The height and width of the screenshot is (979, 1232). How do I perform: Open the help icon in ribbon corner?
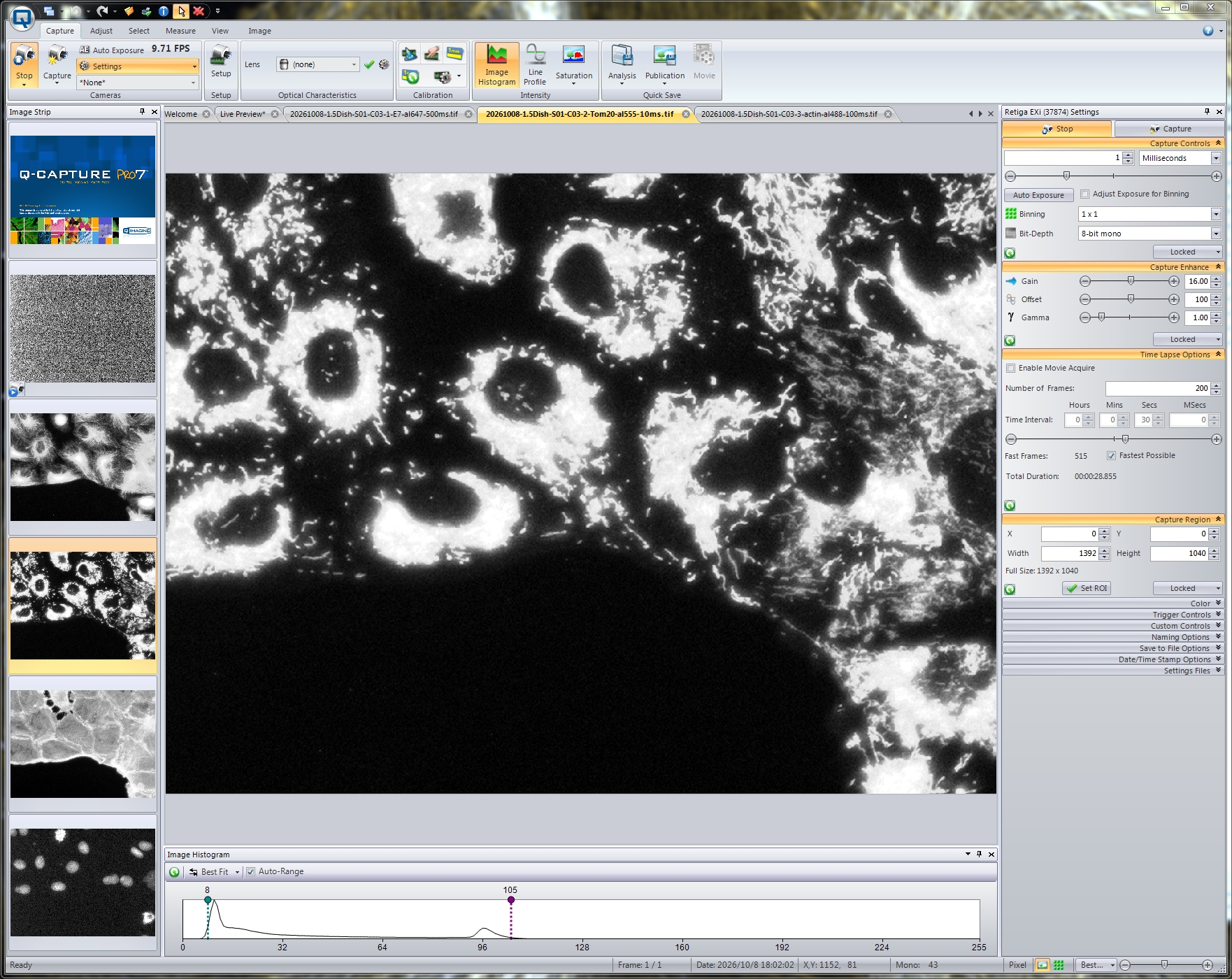tap(1208, 31)
